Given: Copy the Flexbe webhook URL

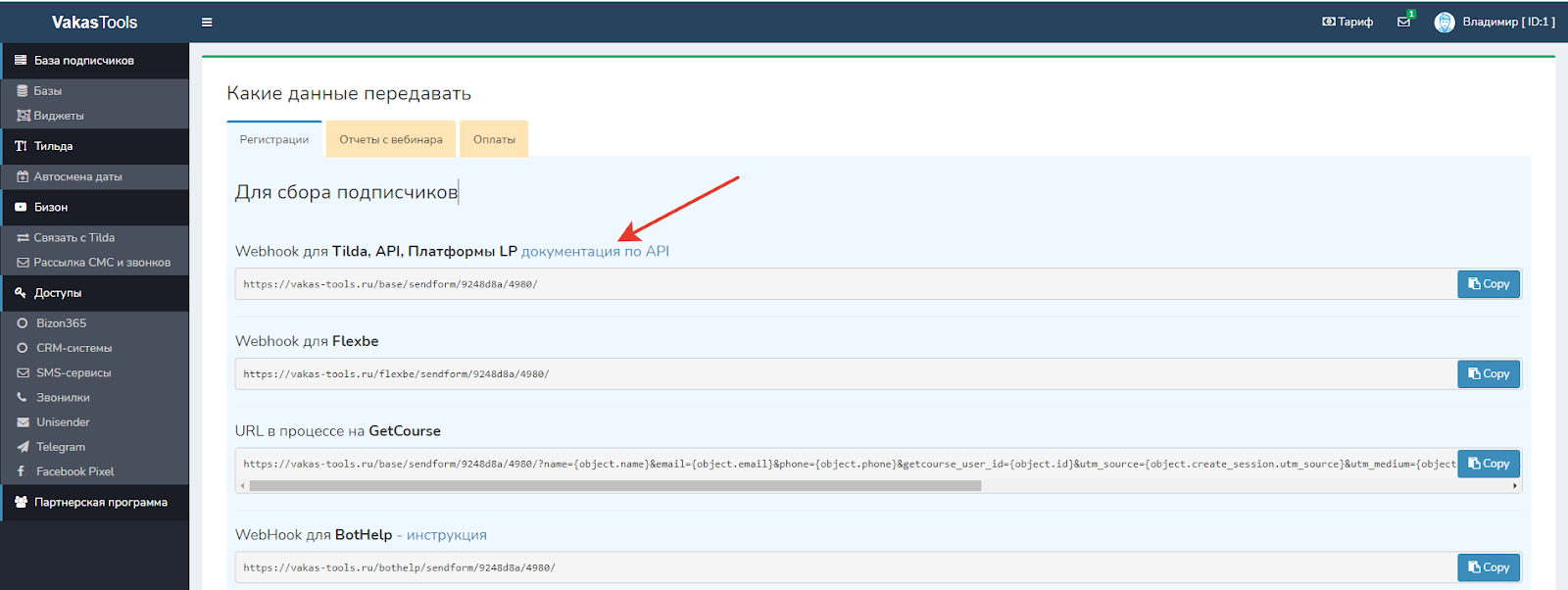Looking at the screenshot, I should click(x=1489, y=373).
